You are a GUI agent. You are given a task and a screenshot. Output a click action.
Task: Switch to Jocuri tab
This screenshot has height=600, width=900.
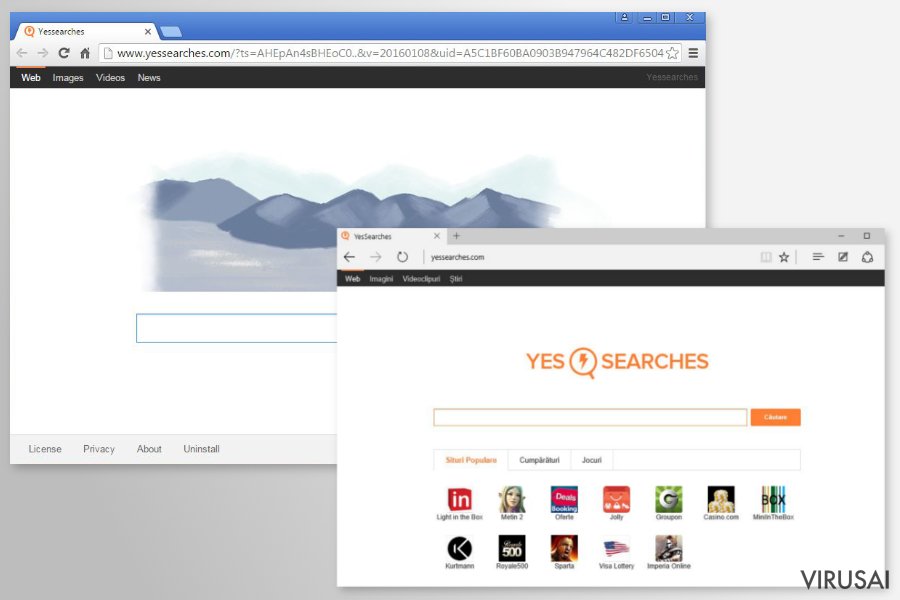[x=592, y=460]
